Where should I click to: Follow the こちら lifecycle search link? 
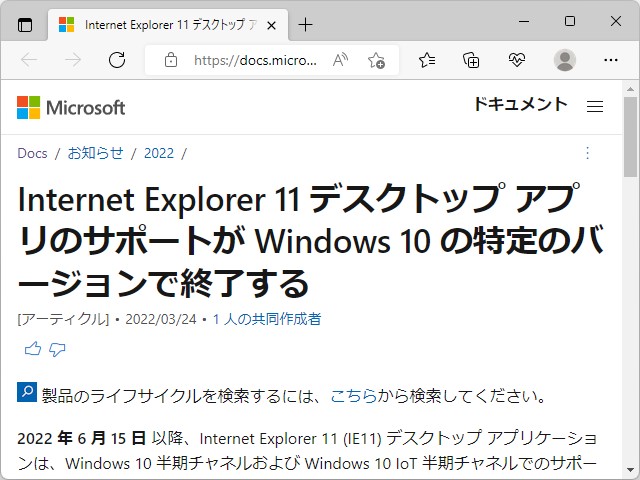353,396
